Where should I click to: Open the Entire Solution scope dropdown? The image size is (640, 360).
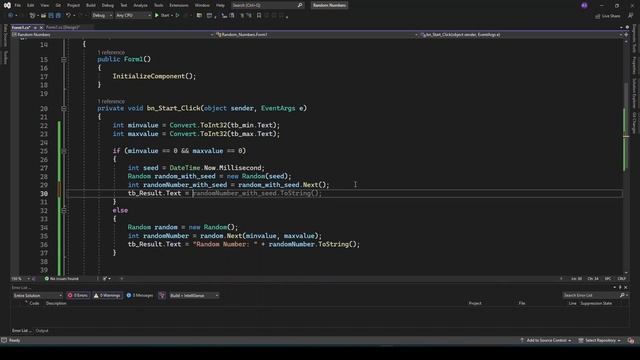click(38, 296)
